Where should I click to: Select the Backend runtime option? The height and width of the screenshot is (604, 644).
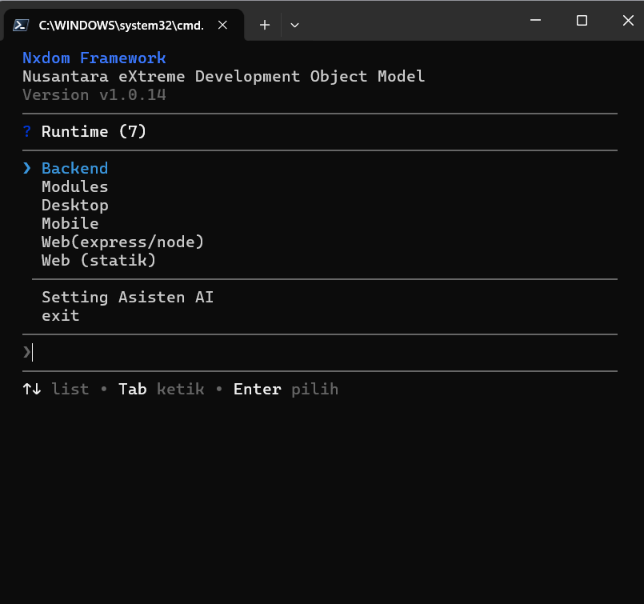pos(74,168)
